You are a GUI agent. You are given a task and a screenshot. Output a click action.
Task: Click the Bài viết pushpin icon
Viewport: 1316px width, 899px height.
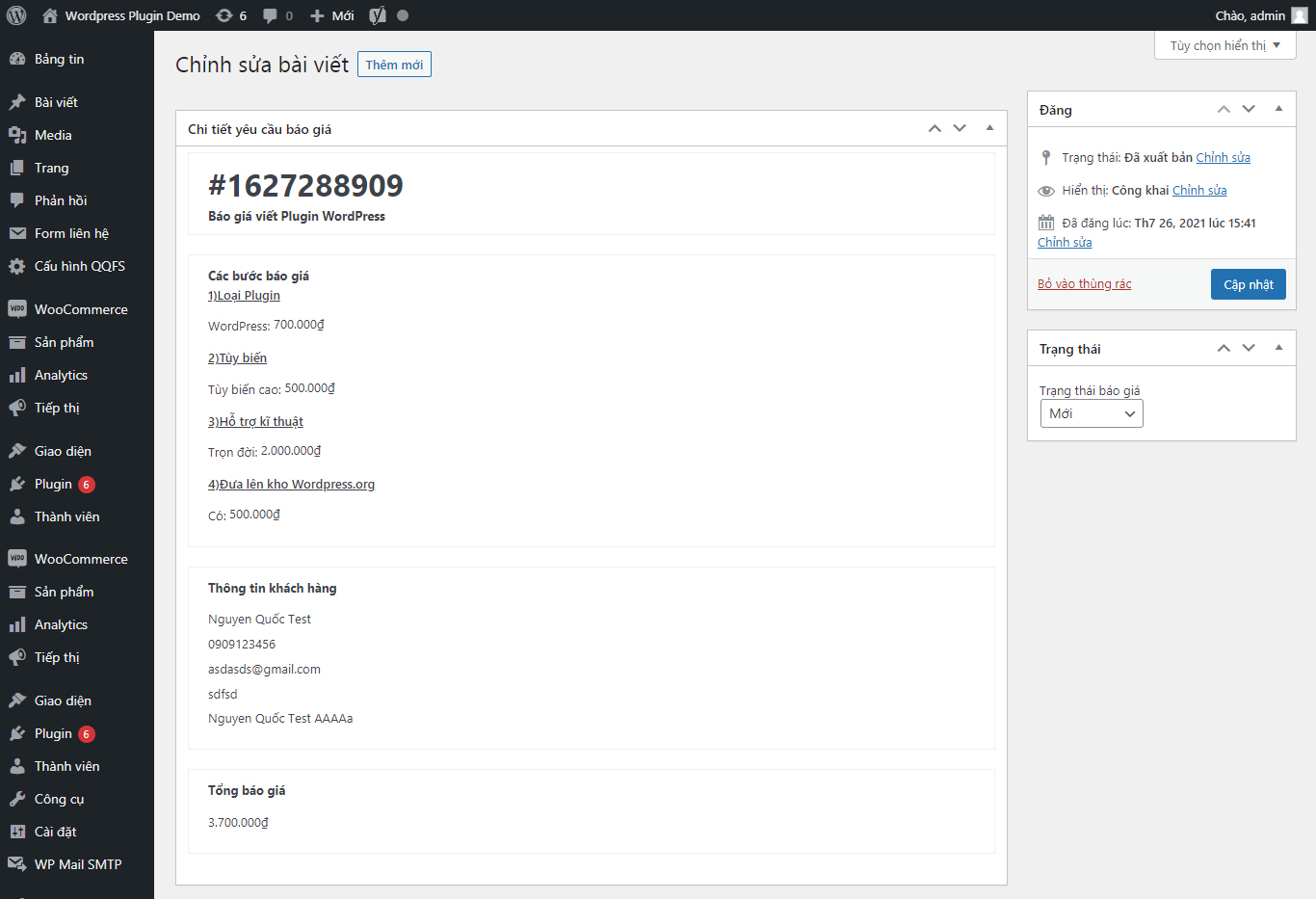coord(17,102)
